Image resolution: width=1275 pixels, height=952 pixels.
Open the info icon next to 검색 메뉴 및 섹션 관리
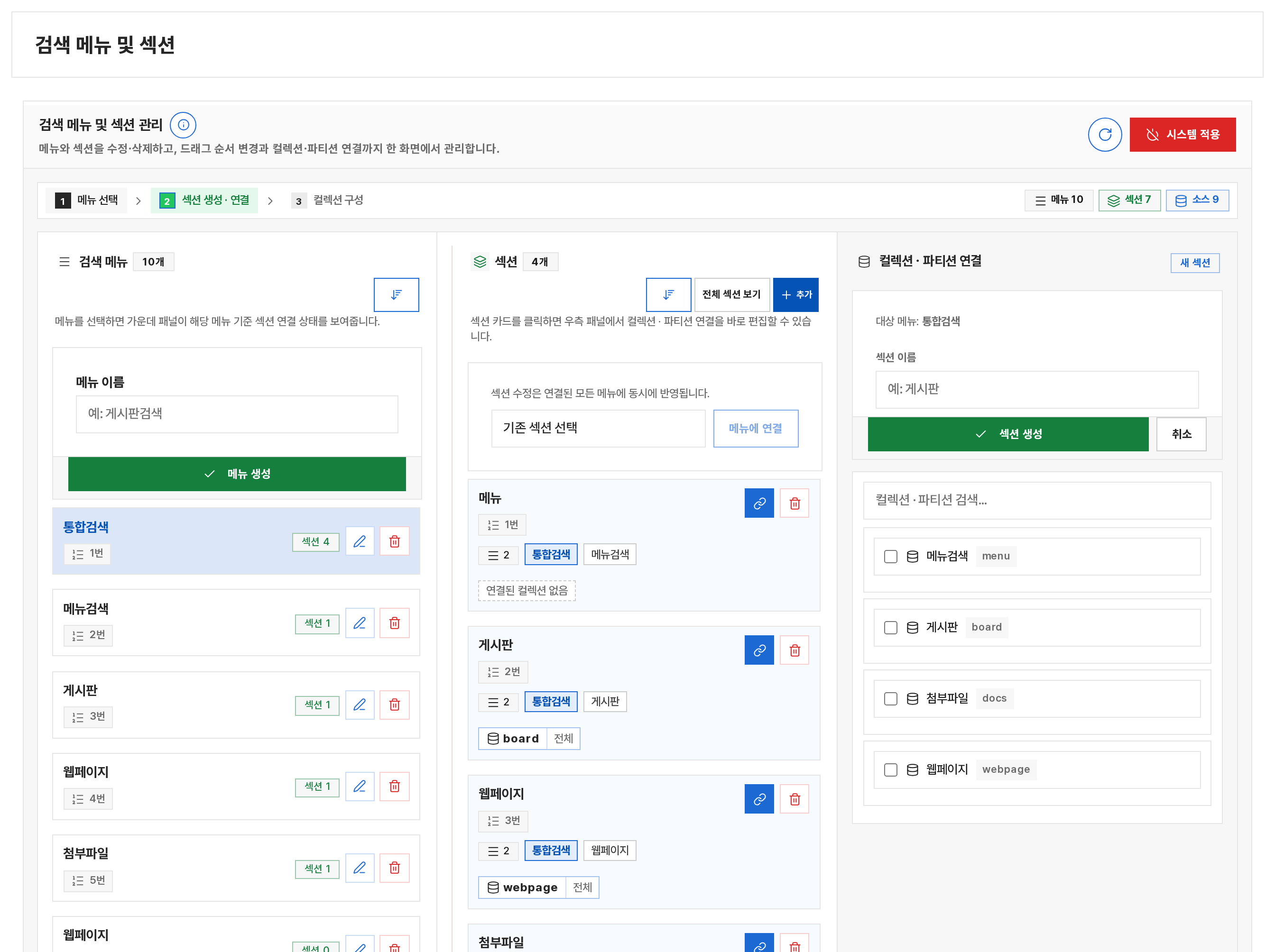[183, 125]
